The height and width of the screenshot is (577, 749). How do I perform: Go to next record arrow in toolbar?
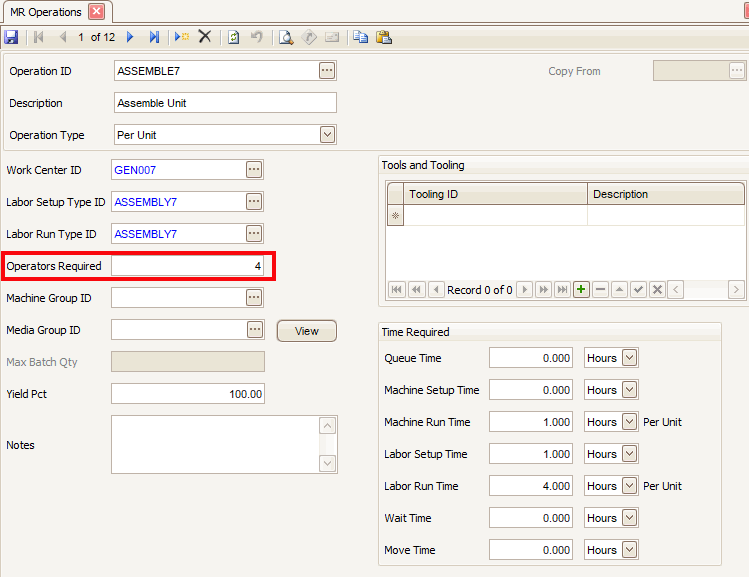[x=130, y=37]
